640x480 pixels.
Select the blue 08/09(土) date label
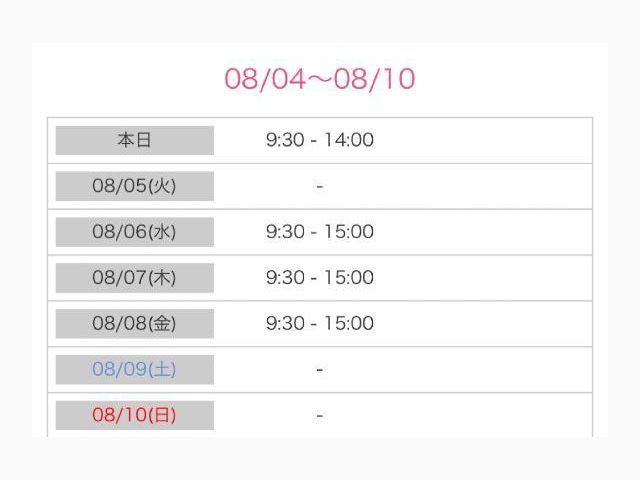tap(135, 369)
